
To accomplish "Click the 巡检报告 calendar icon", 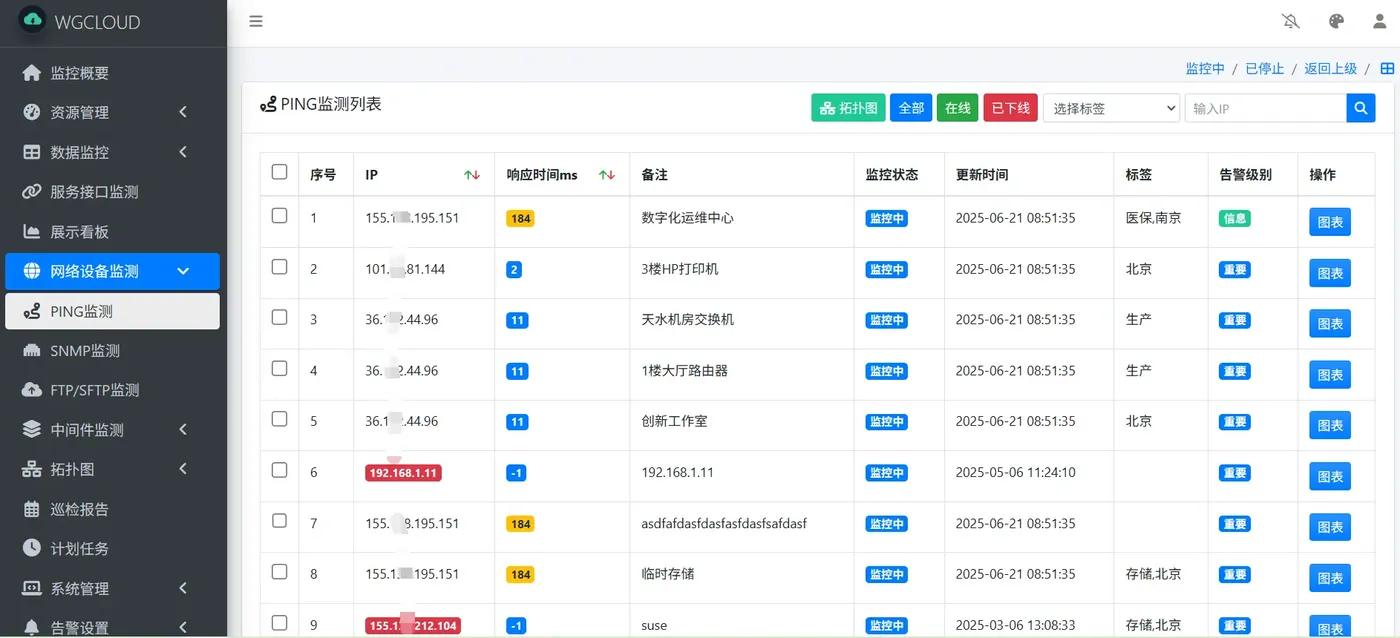I will pyautogui.click(x=32, y=509).
